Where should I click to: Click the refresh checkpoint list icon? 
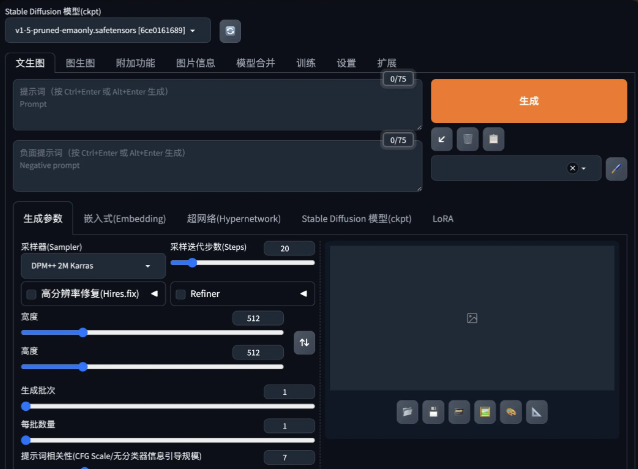[x=230, y=31]
